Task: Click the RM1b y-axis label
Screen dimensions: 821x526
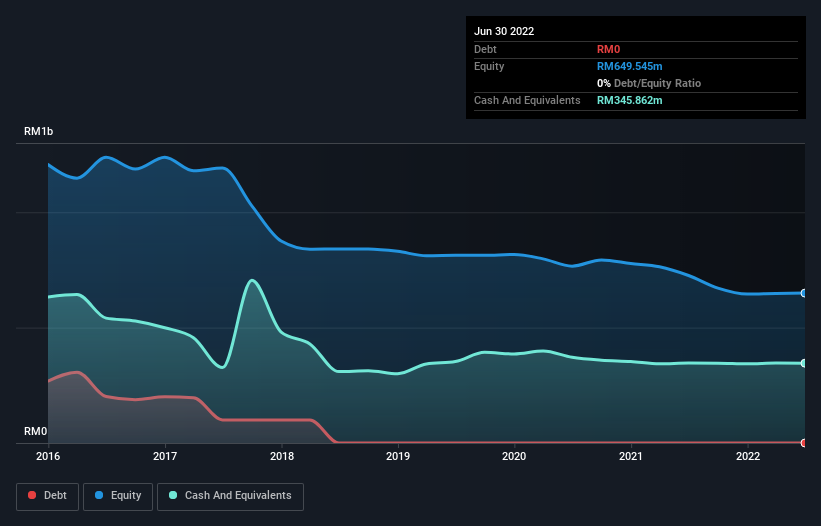Action: coord(38,131)
